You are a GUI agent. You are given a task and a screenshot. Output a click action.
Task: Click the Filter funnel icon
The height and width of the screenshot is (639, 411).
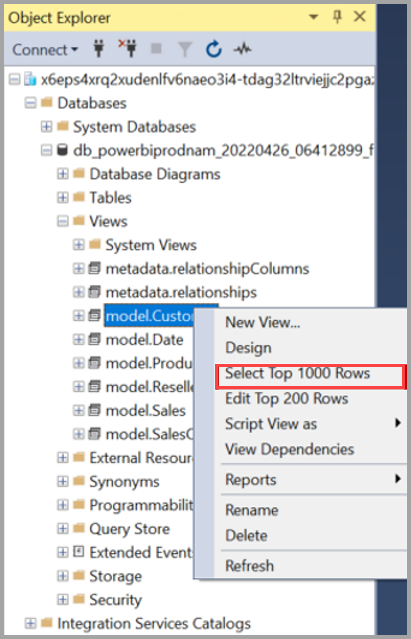click(x=185, y=49)
